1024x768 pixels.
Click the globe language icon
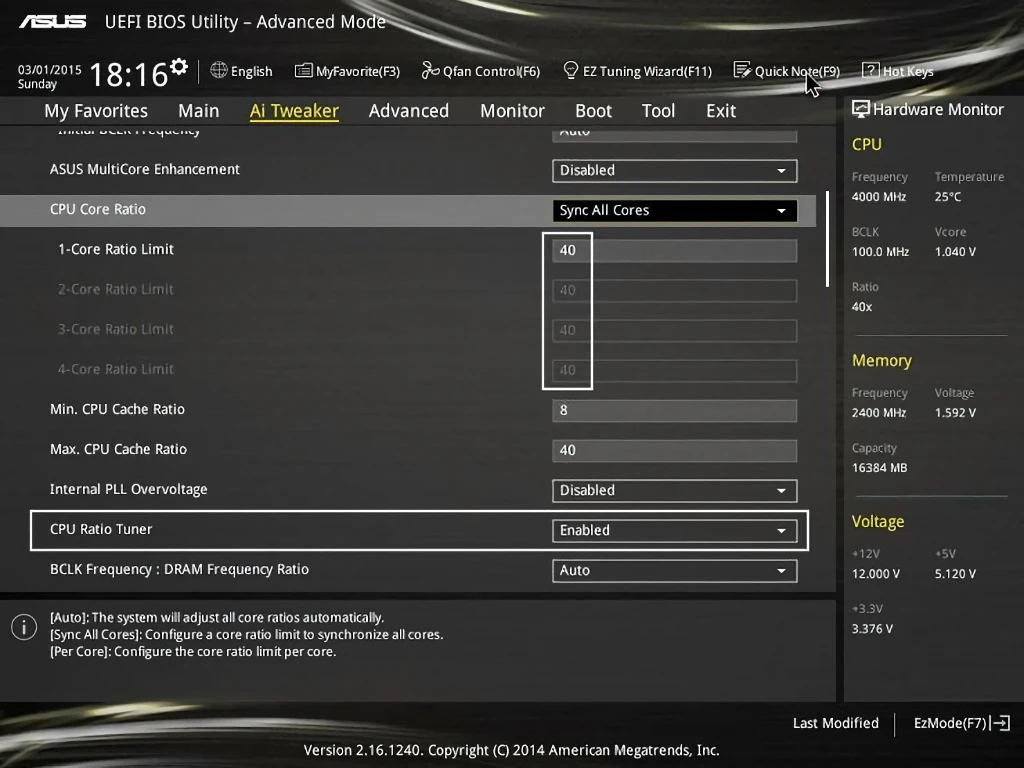click(x=219, y=70)
